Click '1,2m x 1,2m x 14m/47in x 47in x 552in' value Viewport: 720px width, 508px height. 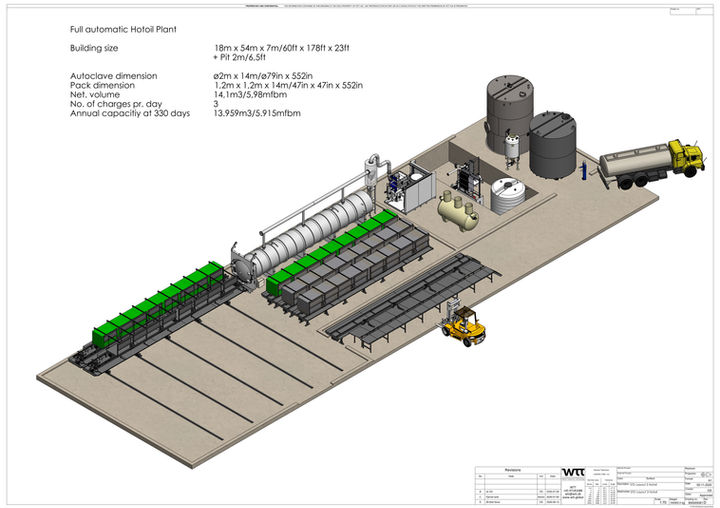click(288, 85)
